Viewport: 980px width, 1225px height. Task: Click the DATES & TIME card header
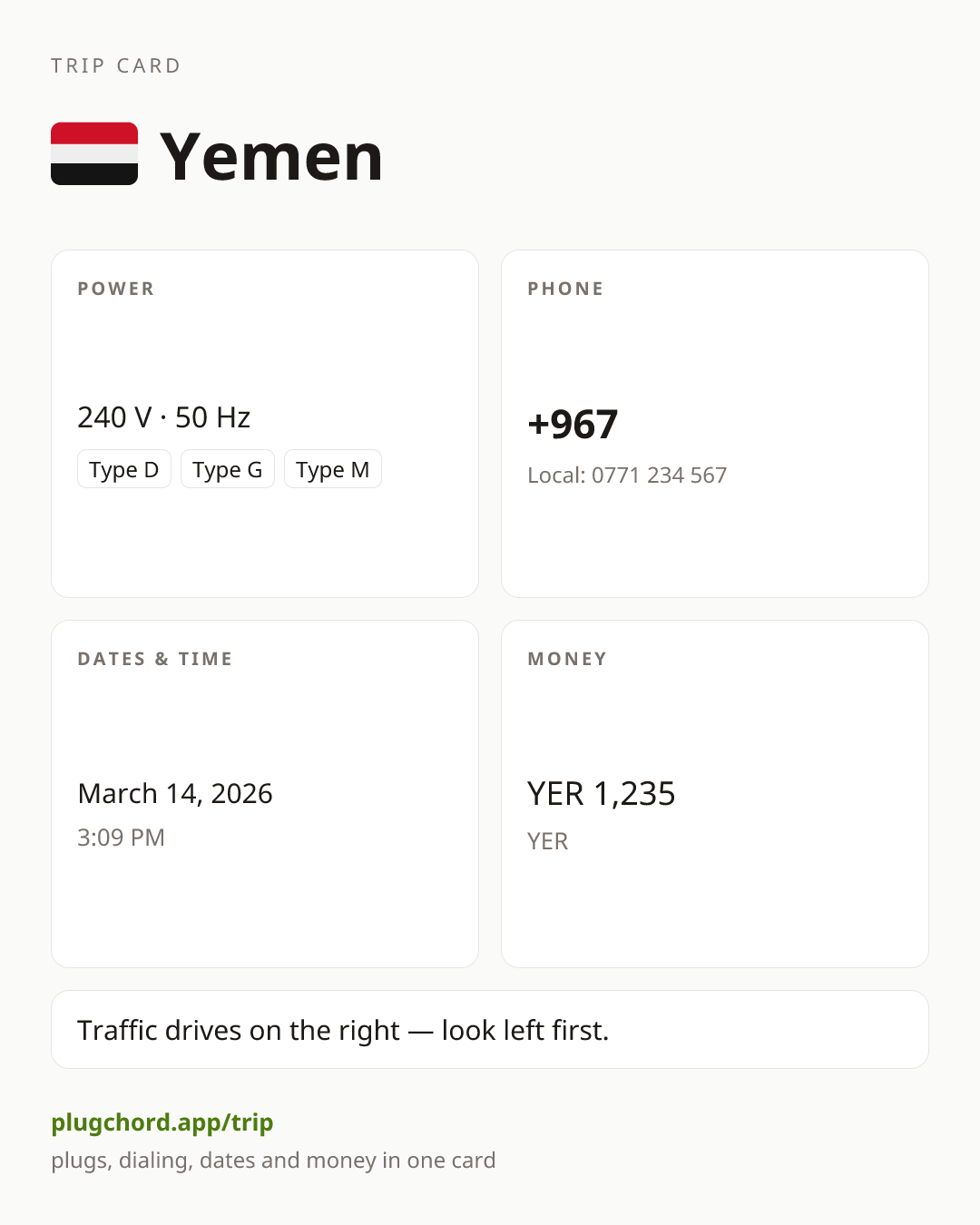coord(155,659)
